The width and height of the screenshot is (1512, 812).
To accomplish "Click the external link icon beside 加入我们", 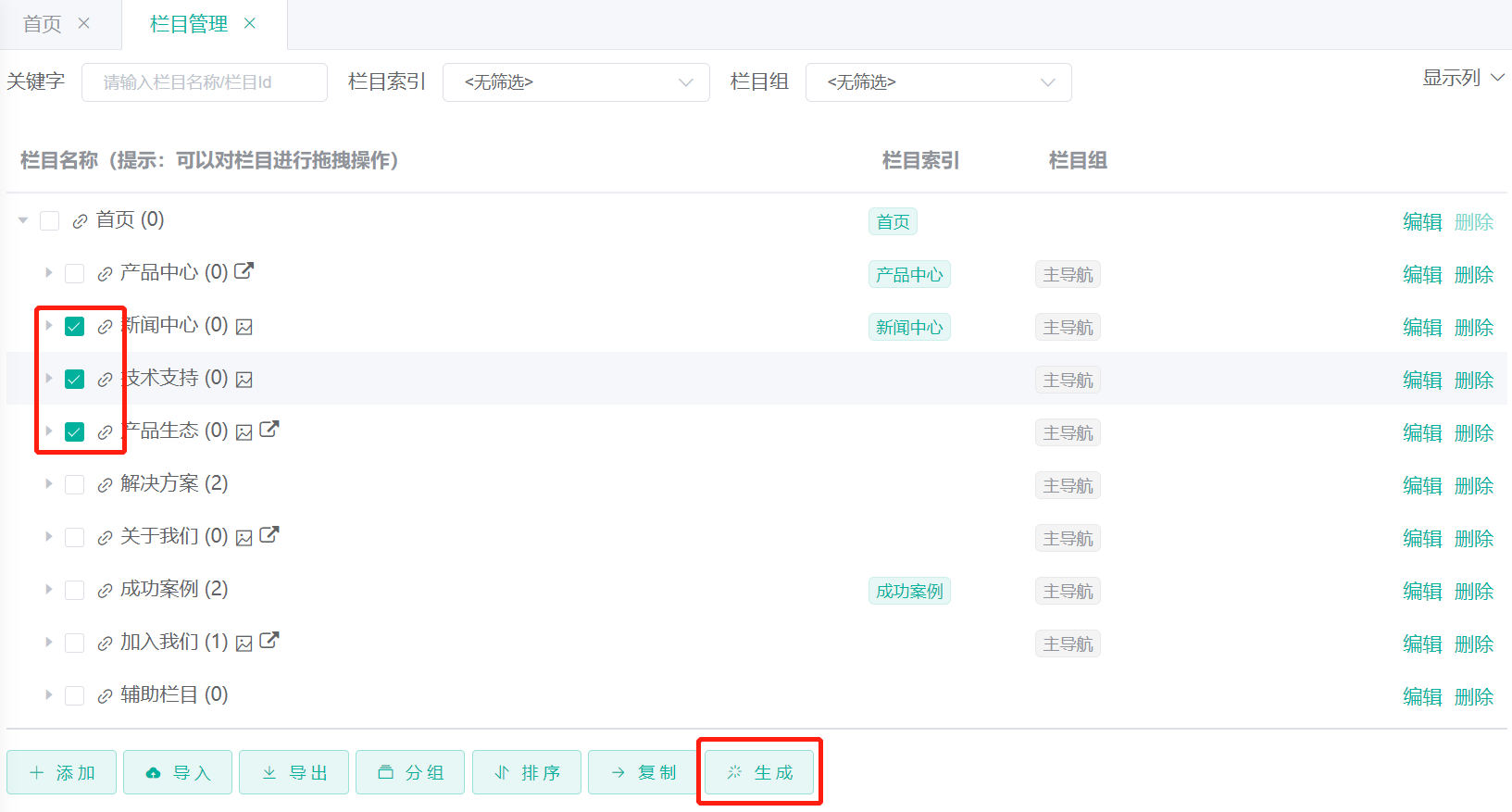I will point(269,641).
